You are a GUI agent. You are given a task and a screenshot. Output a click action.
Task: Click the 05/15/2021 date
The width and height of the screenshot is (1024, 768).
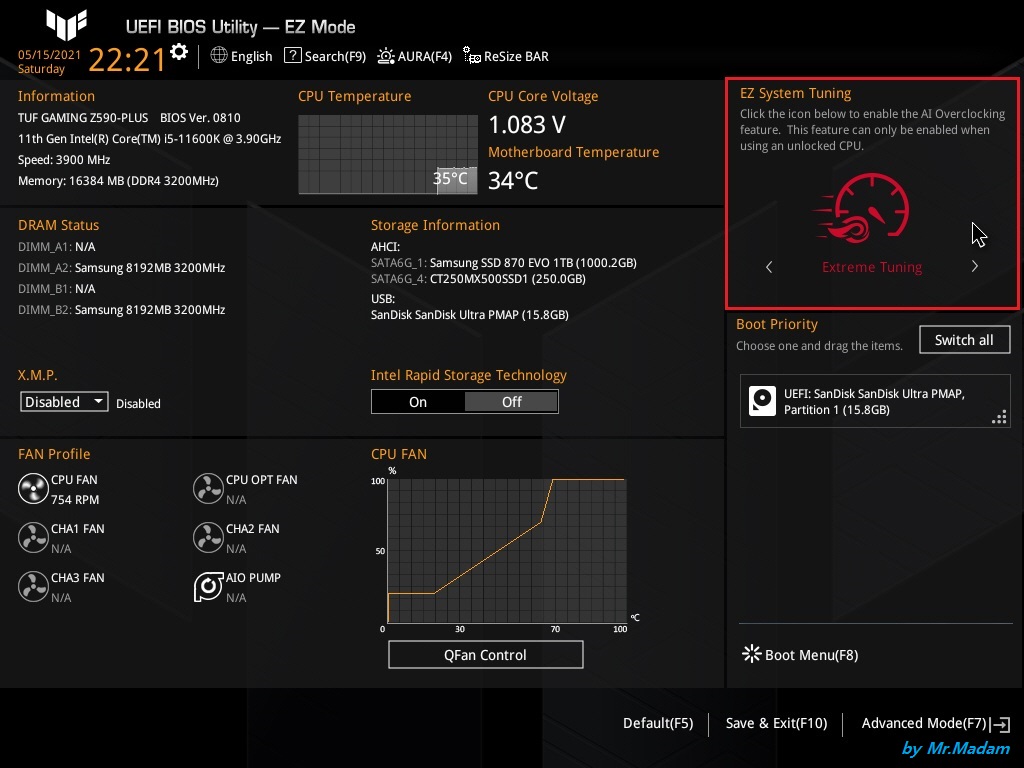click(49, 54)
